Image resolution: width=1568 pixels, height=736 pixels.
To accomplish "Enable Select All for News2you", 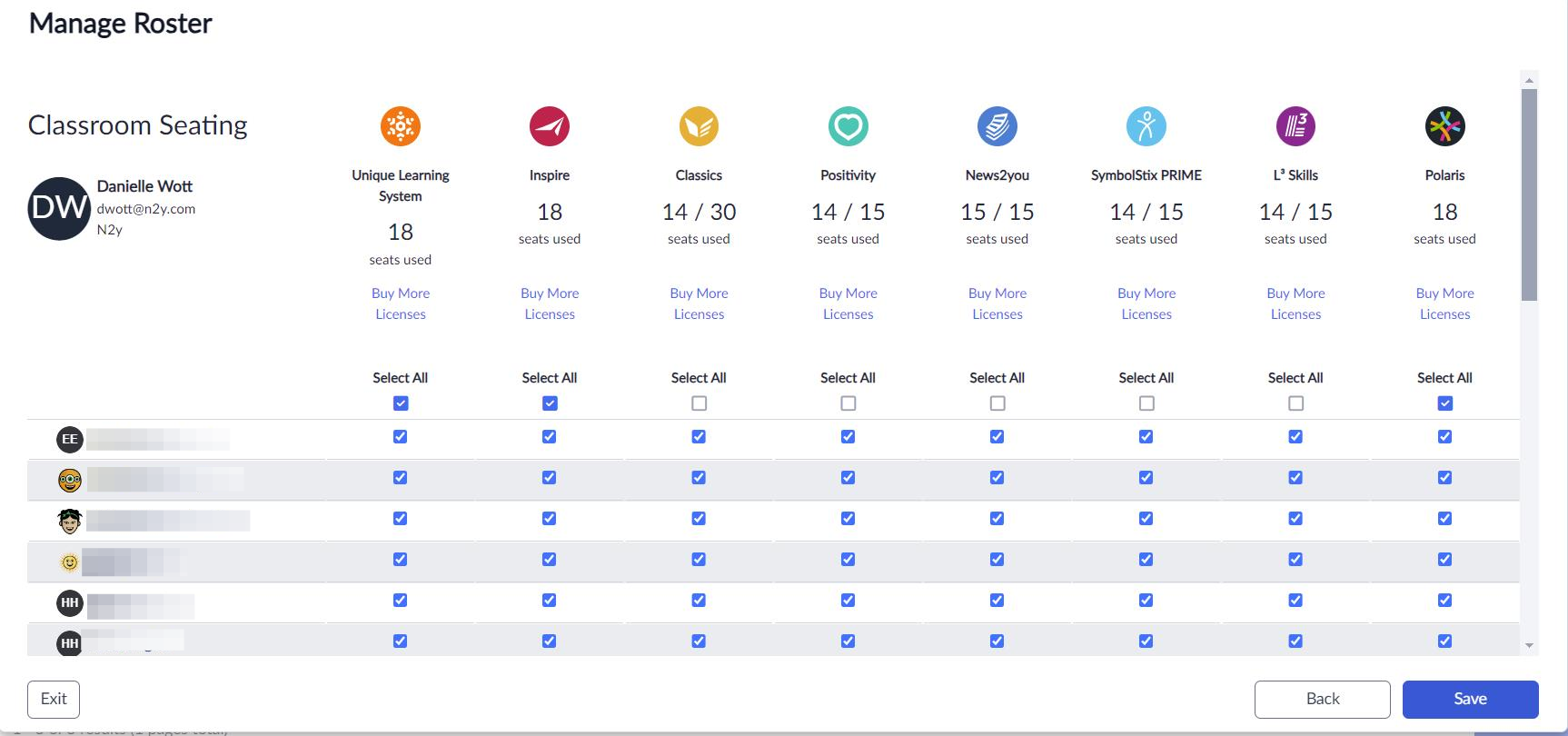I will (x=997, y=403).
